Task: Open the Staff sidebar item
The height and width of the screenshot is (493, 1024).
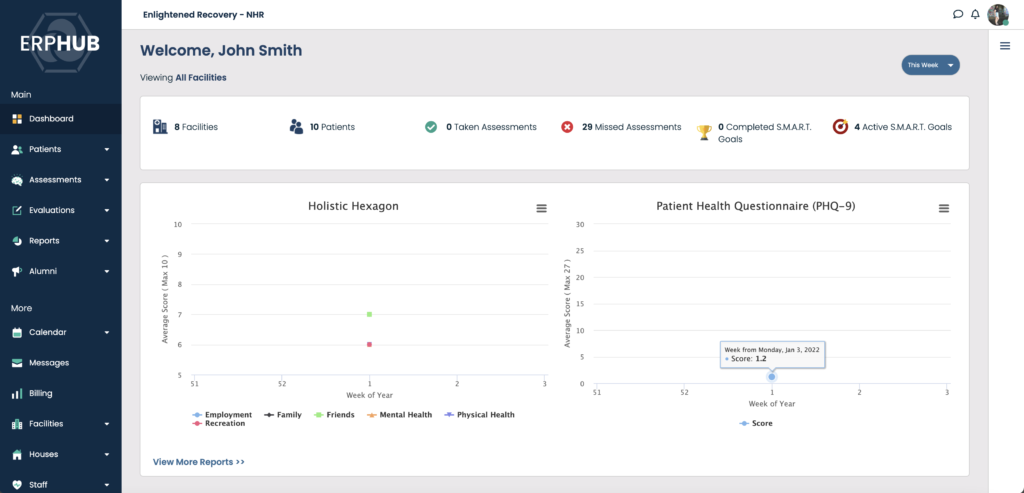Action: [61, 485]
